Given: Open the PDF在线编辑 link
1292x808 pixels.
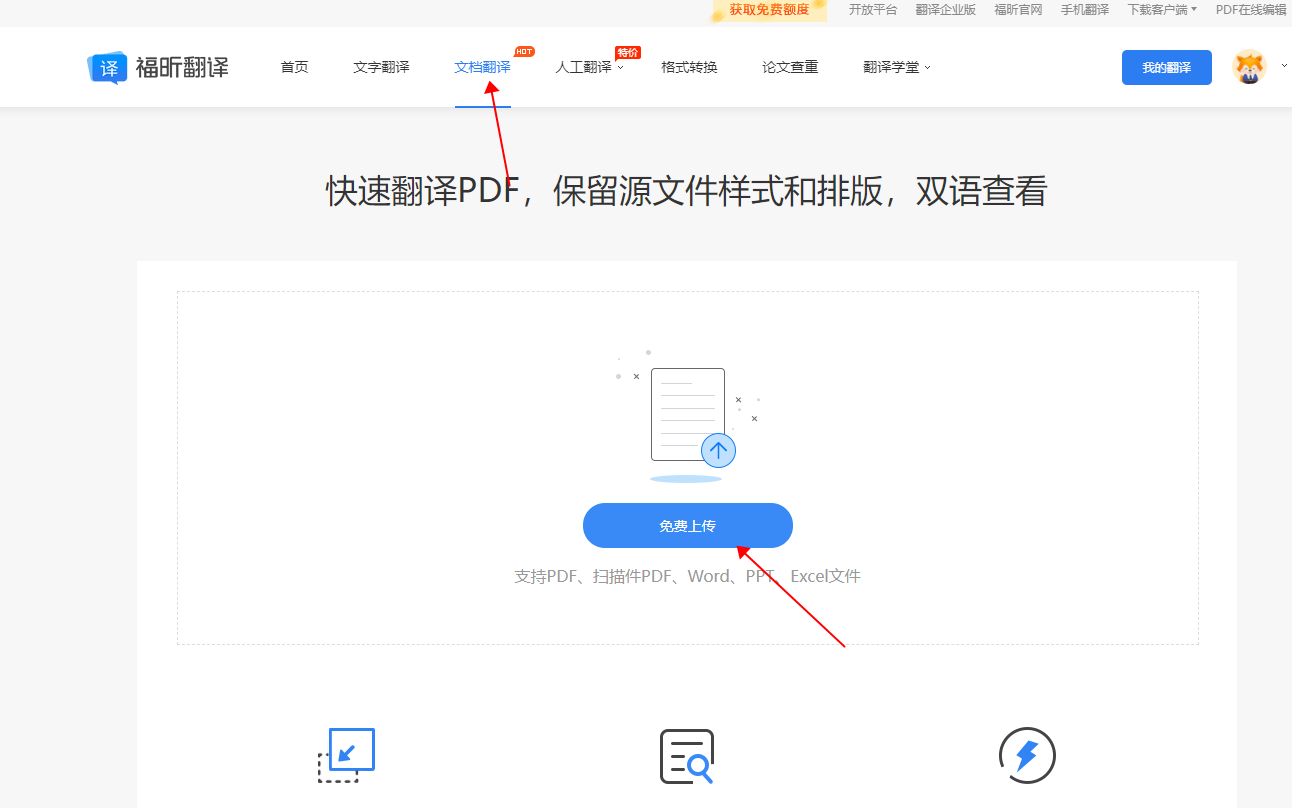Looking at the screenshot, I should click(x=1251, y=10).
